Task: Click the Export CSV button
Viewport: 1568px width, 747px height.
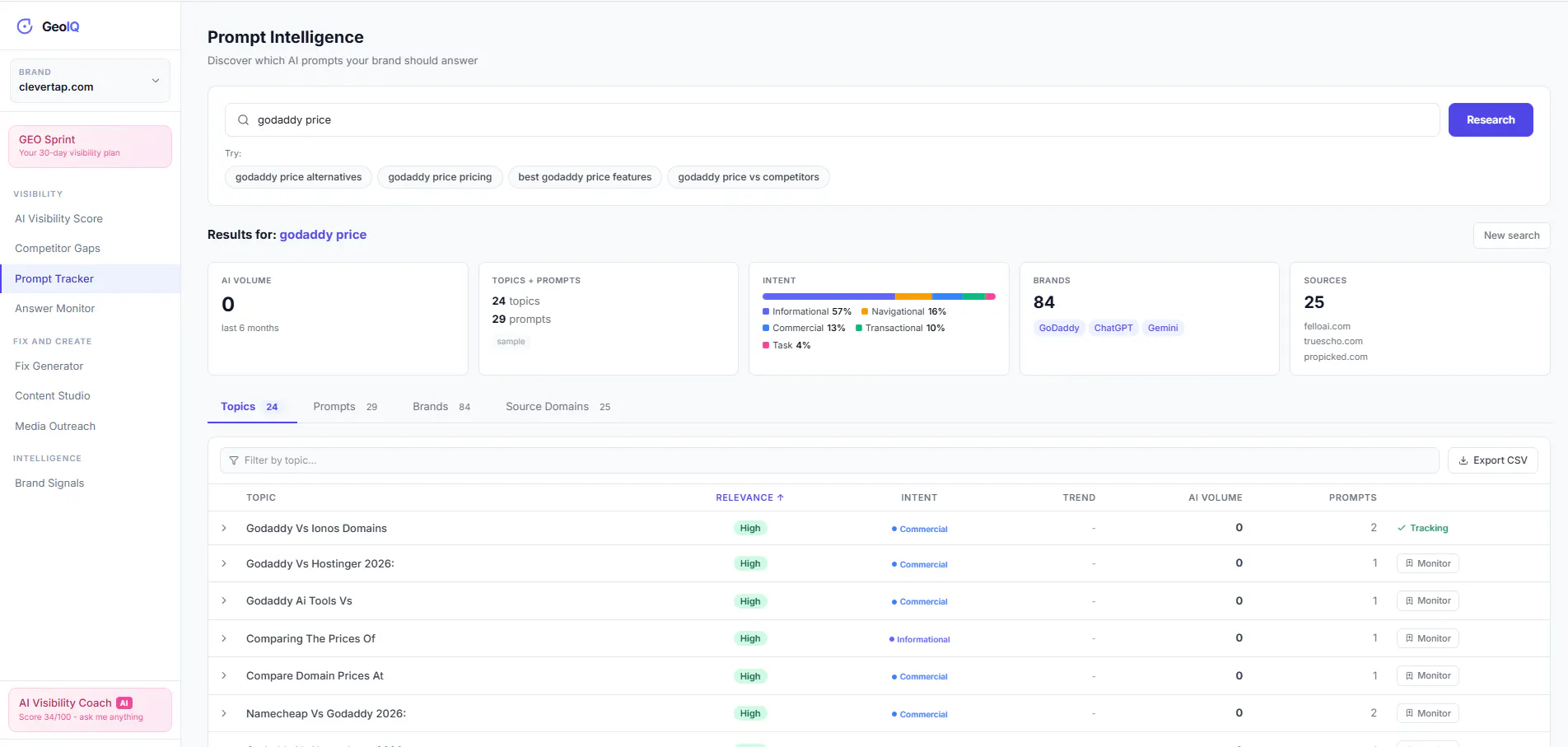Action: tap(1492, 460)
